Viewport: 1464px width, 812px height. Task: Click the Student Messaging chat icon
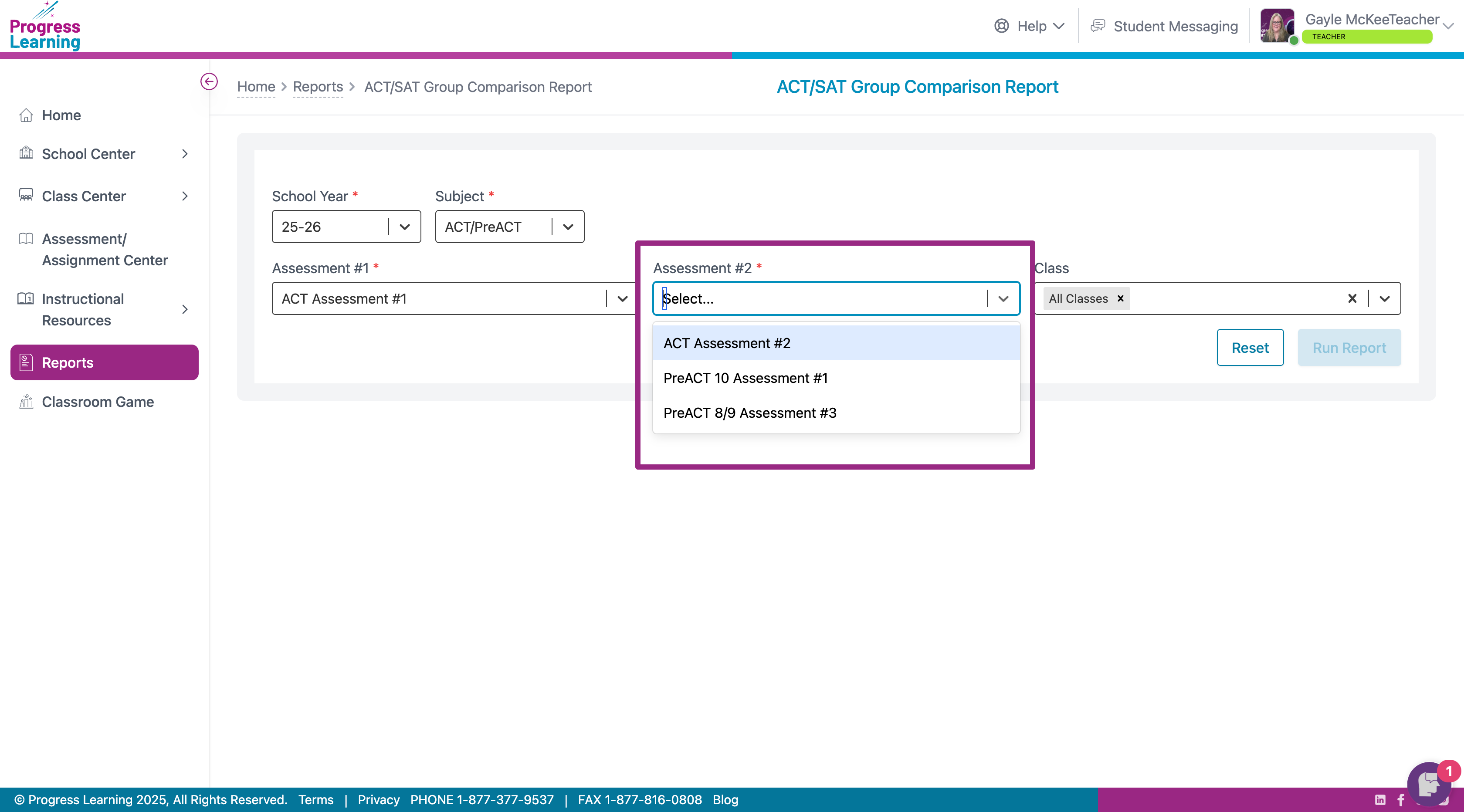[x=1098, y=26]
